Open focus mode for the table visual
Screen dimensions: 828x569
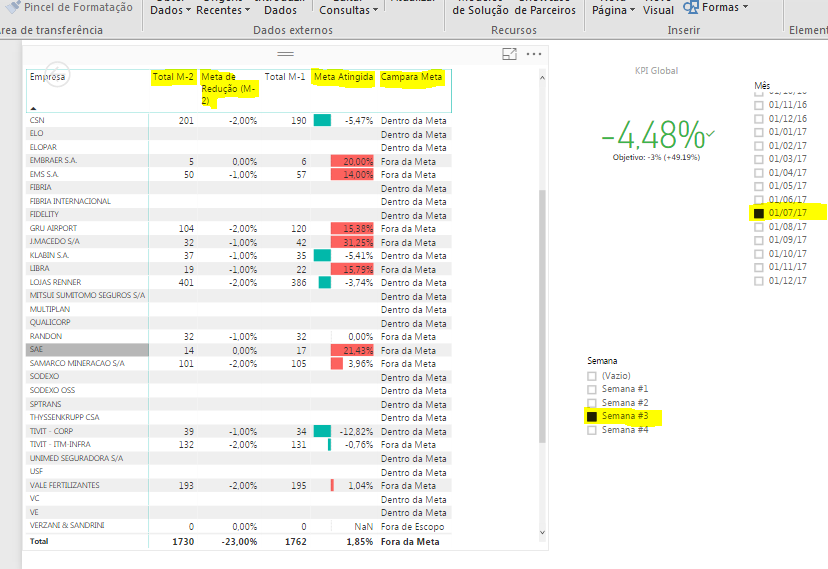[509, 54]
